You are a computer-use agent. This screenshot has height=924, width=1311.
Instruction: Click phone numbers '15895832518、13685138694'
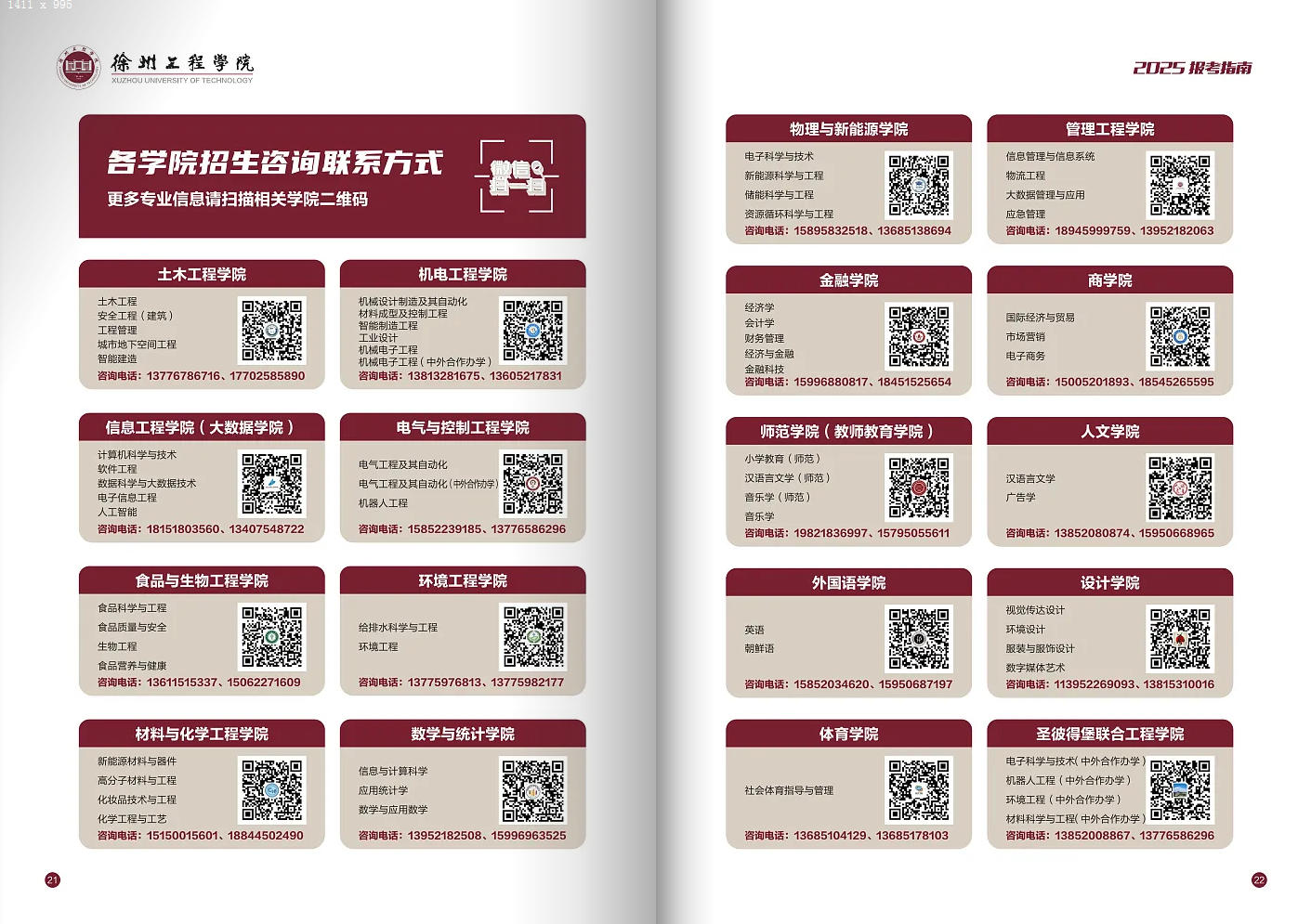tap(872, 231)
